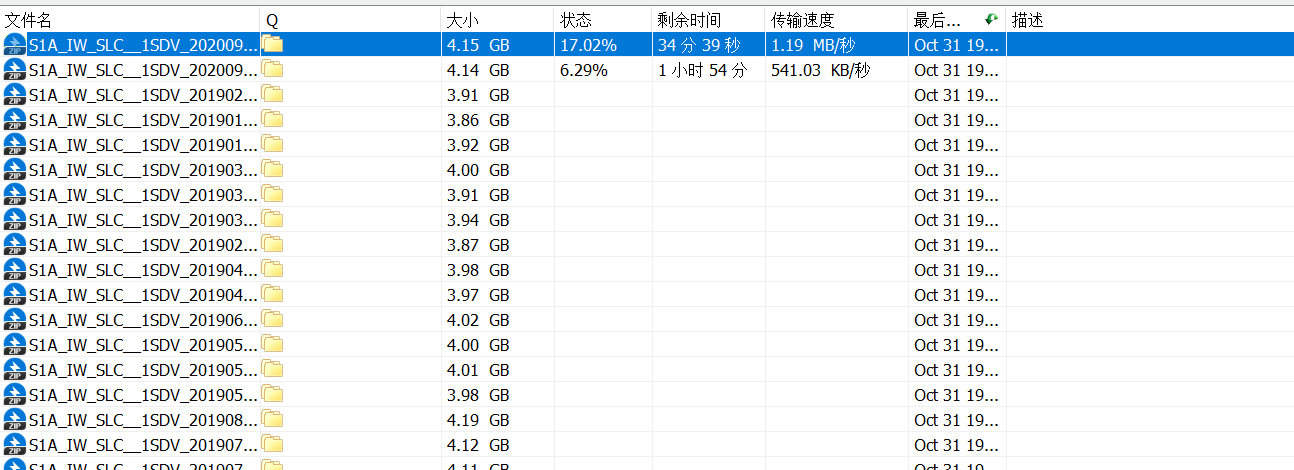Select file name in the 3.97 GB row
The image size is (1294, 470).
tap(144, 294)
